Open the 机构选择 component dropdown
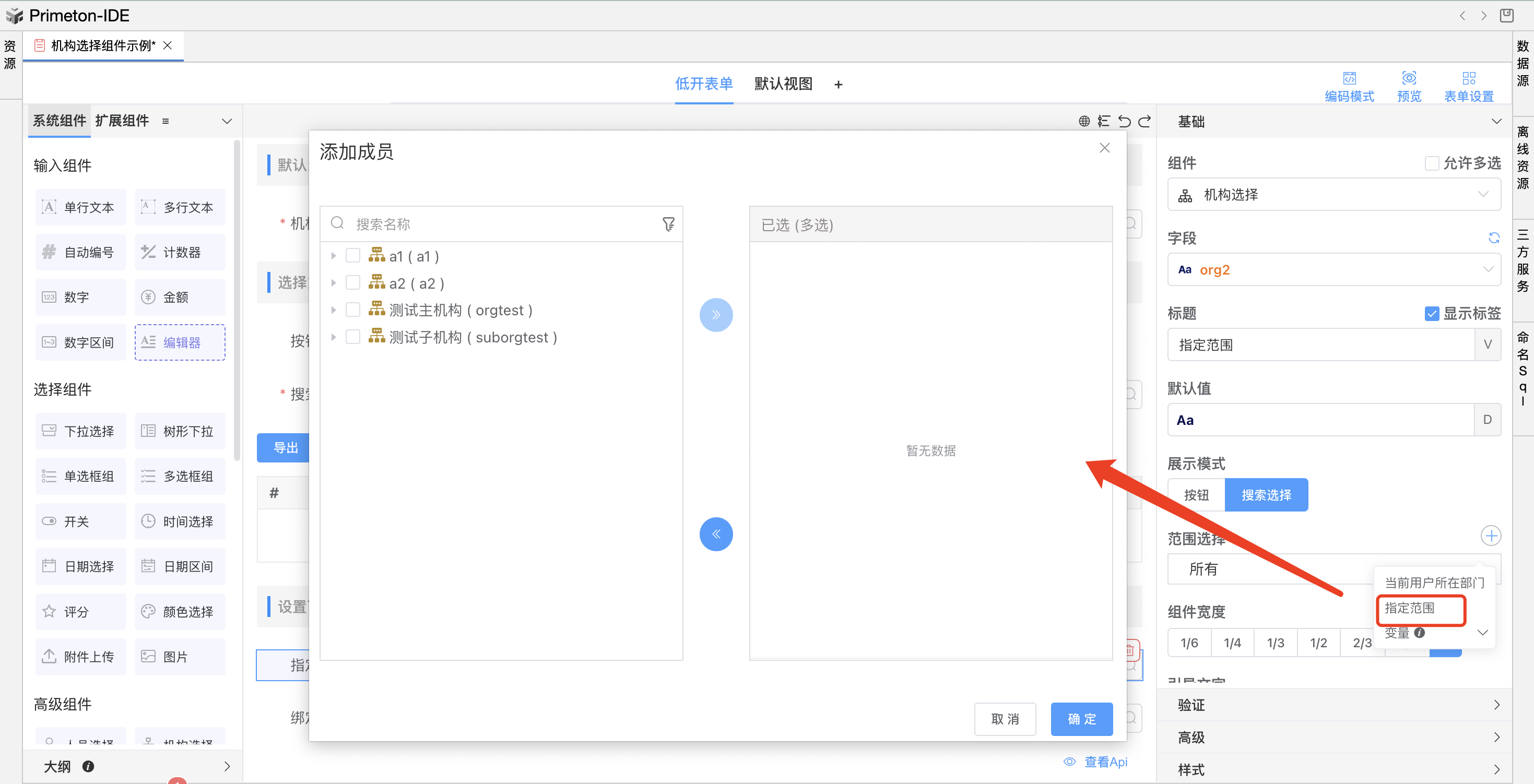 click(1334, 195)
